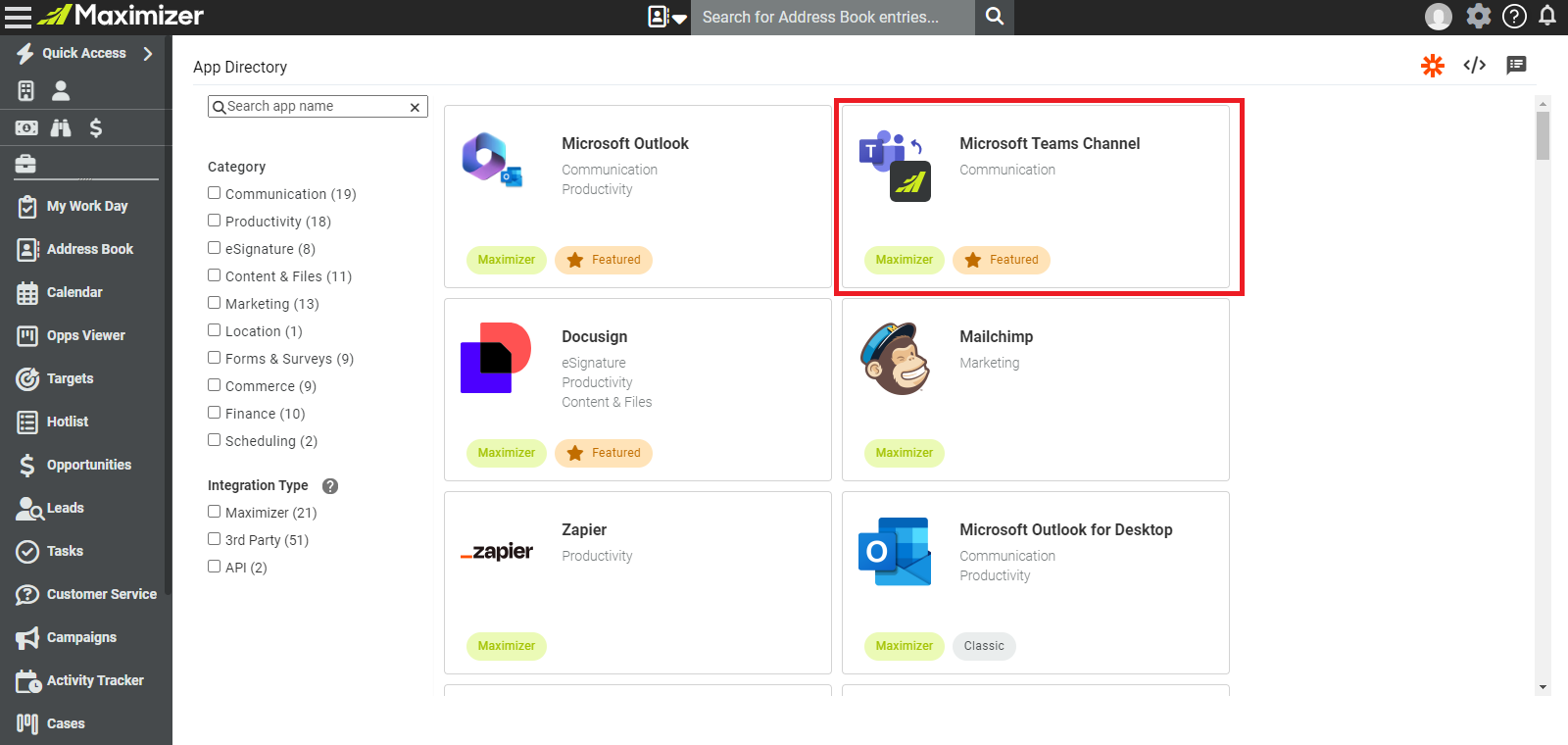The width and height of the screenshot is (1568, 745).
Task: Check the Productivity category filter
Action: coord(214,221)
